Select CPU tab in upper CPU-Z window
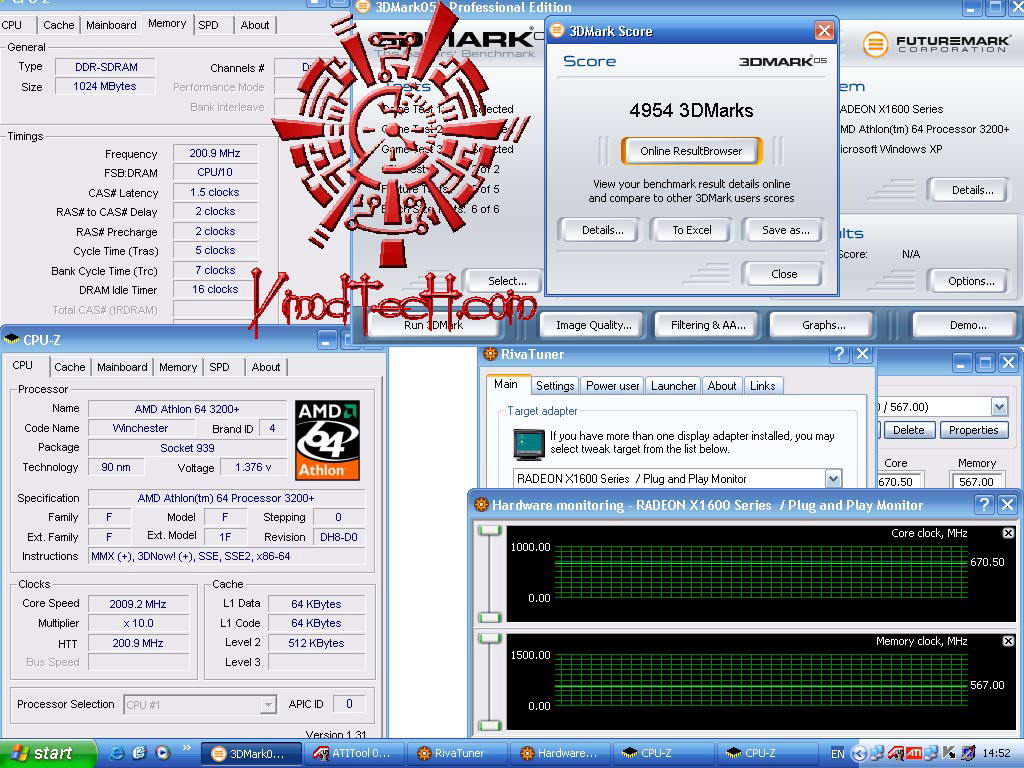This screenshot has width=1024, height=768. coord(12,25)
